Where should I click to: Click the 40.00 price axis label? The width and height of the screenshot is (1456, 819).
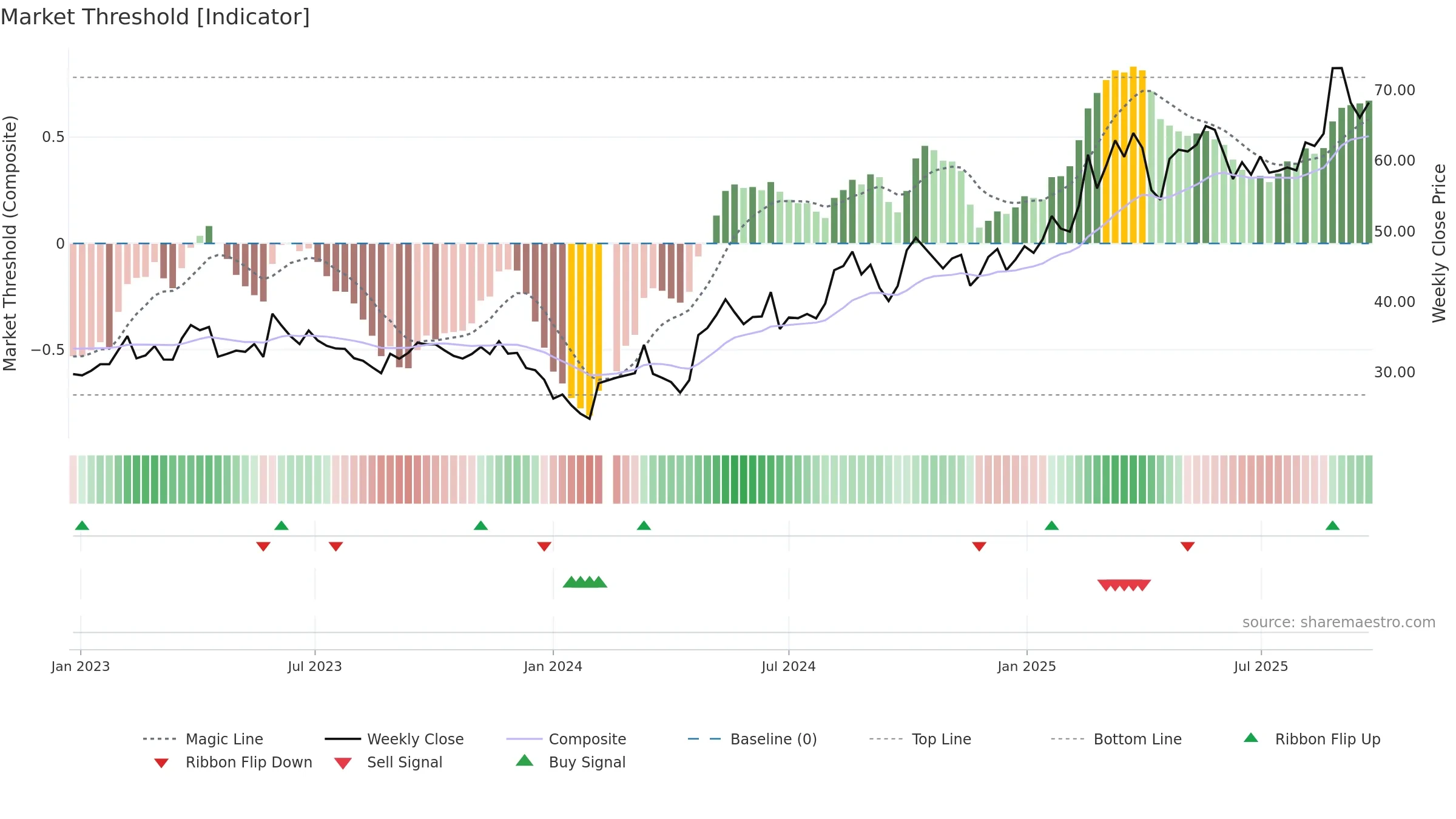[1395, 302]
